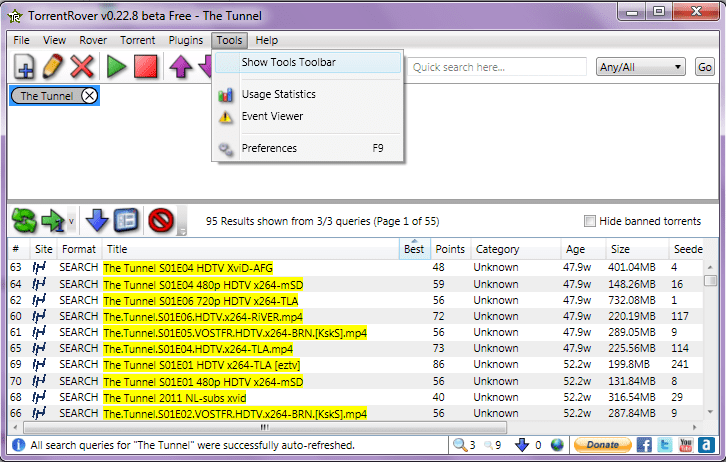Click site icon for result number 61

tap(39, 332)
